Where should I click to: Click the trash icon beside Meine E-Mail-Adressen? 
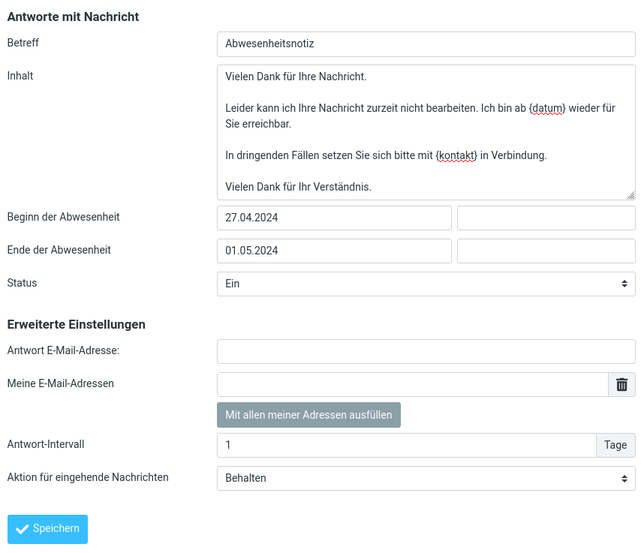(622, 385)
